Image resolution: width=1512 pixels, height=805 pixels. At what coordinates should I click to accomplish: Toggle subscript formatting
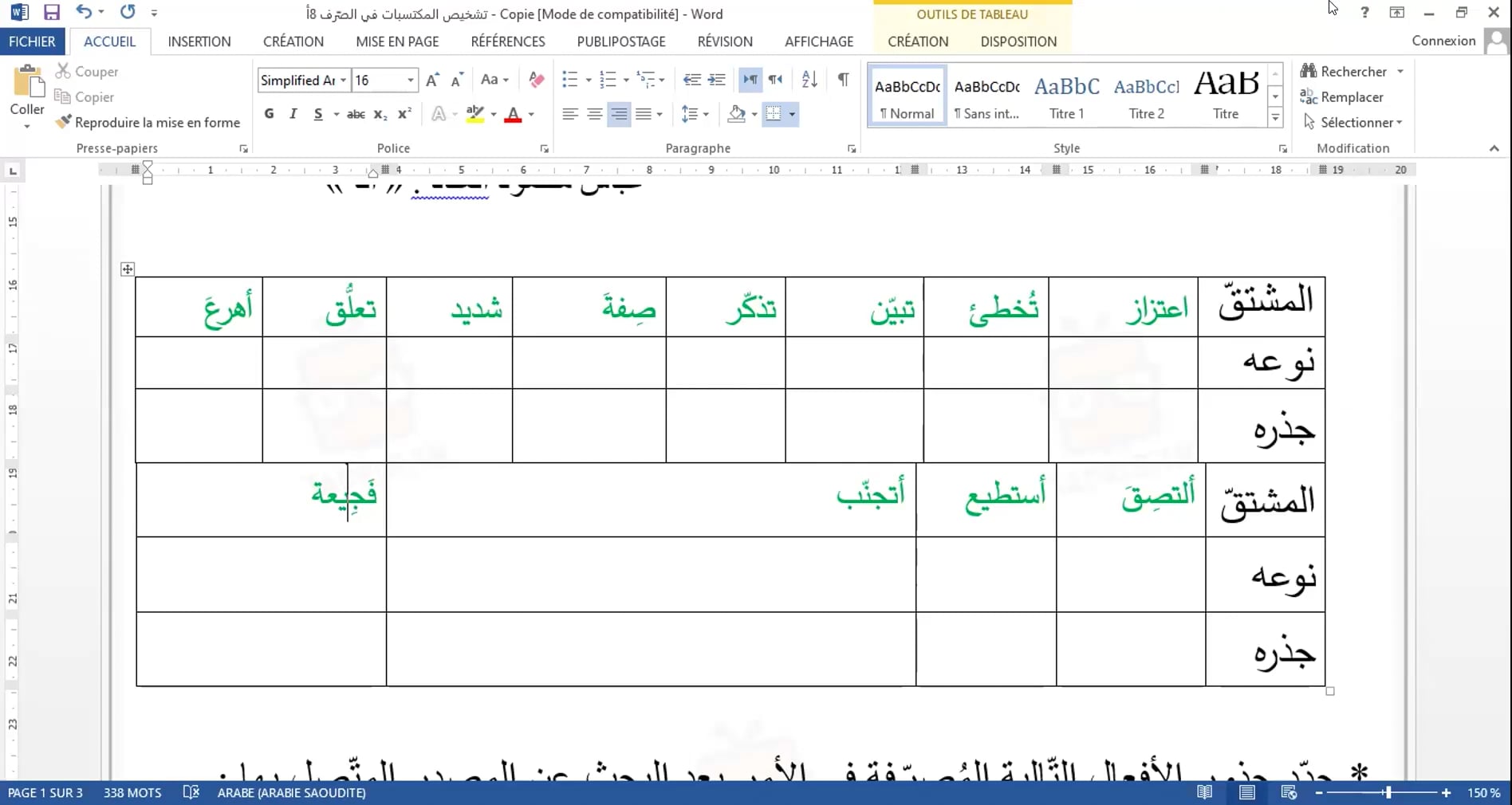click(380, 114)
